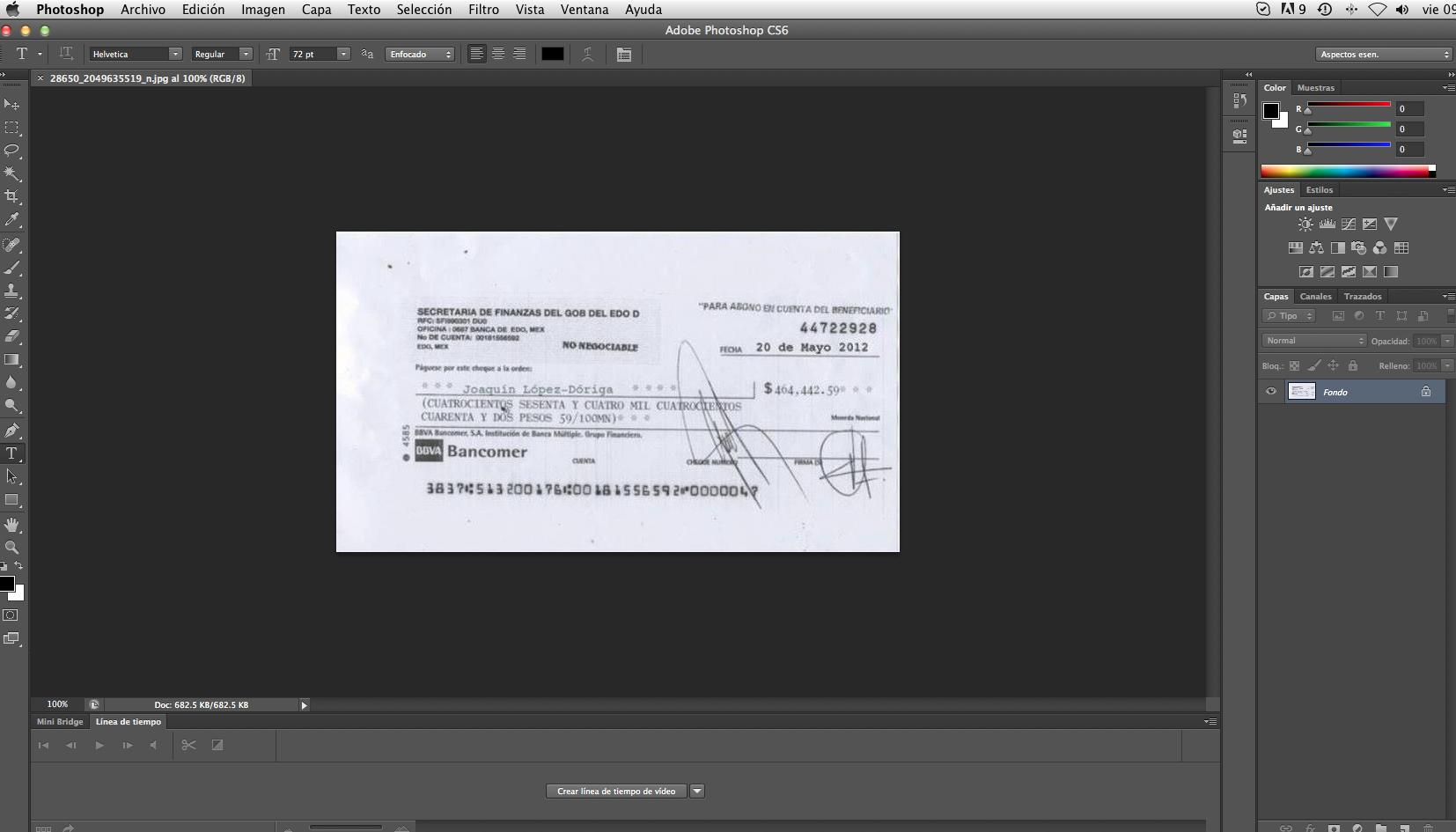Switch to the Mini Bridge tab

coord(60,722)
